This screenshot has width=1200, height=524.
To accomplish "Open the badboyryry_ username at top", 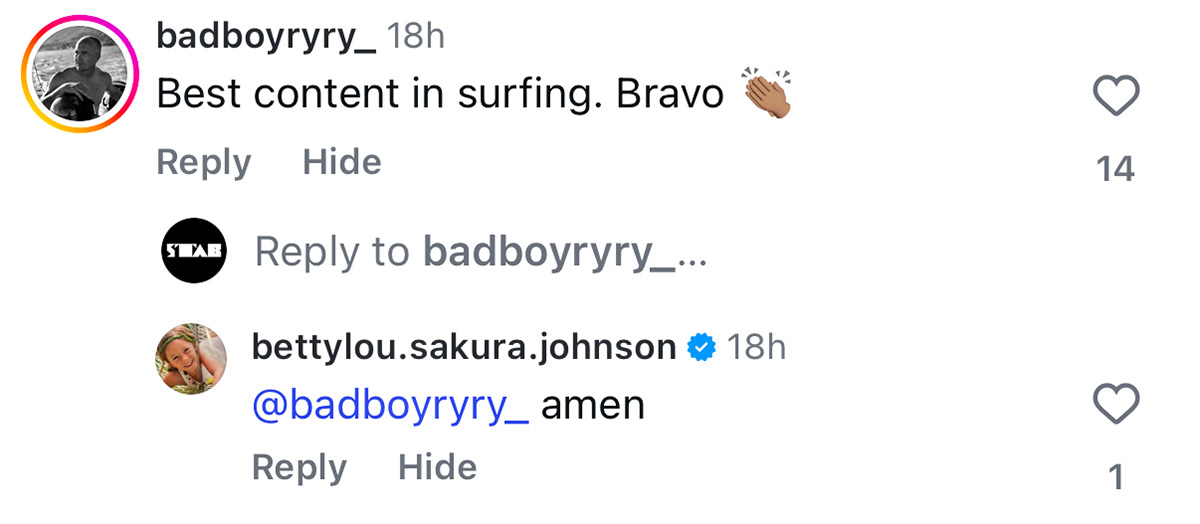I will pyautogui.click(x=266, y=37).
